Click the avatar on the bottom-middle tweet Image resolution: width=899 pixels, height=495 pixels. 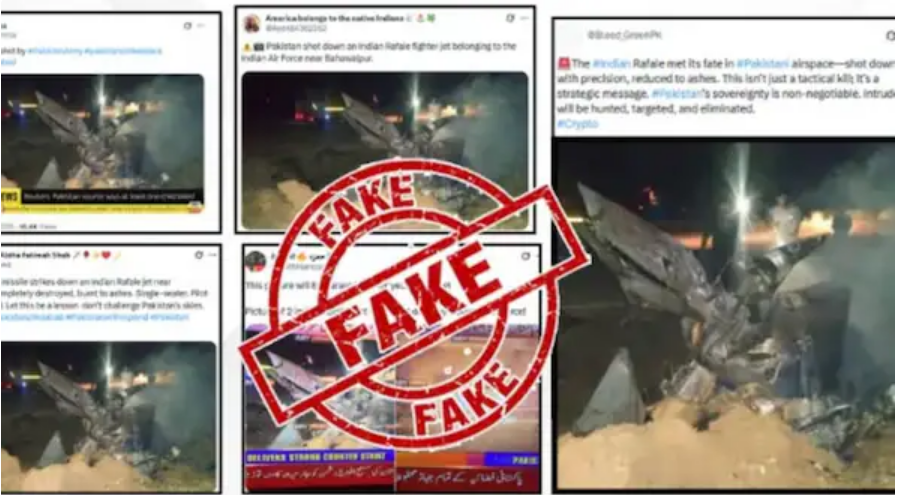tap(256, 262)
